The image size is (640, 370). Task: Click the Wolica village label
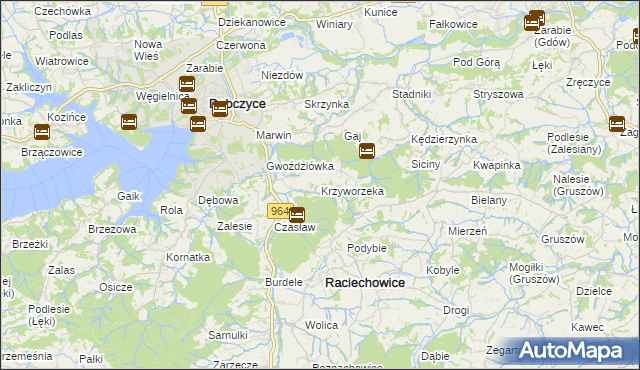[321, 326]
